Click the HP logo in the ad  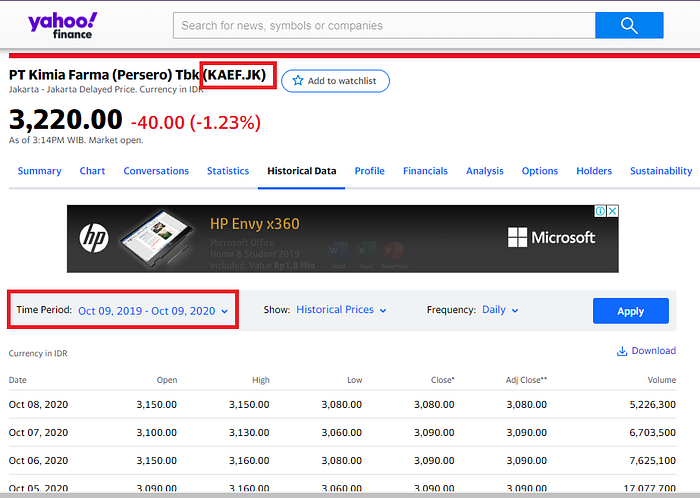94,237
